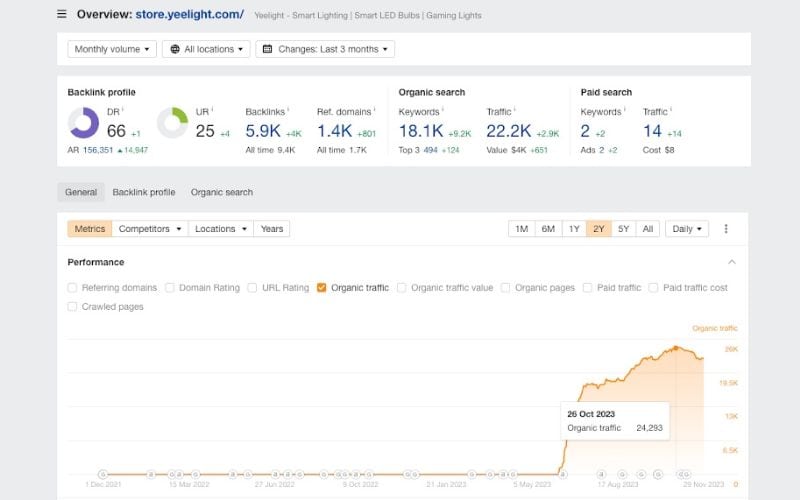This screenshot has width=800, height=500.
Task: Expand the Competitors dropdown
Action: (x=150, y=229)
